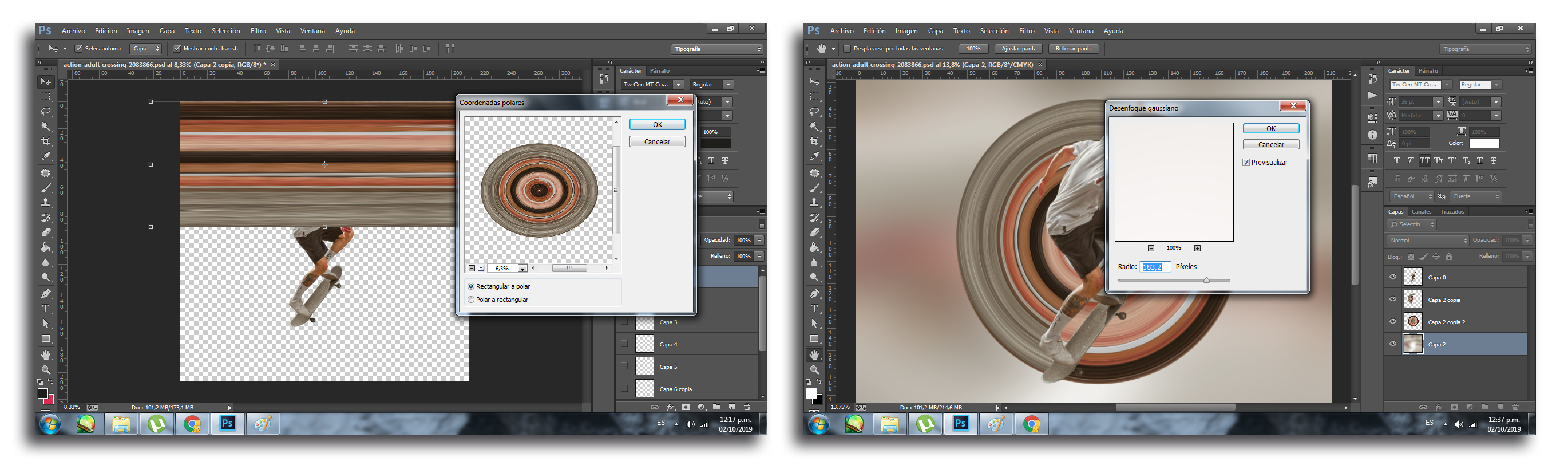Click the foreground color swatch in left window toolbox
This screenshot has height=465, width=1568.
pos(42,393)
